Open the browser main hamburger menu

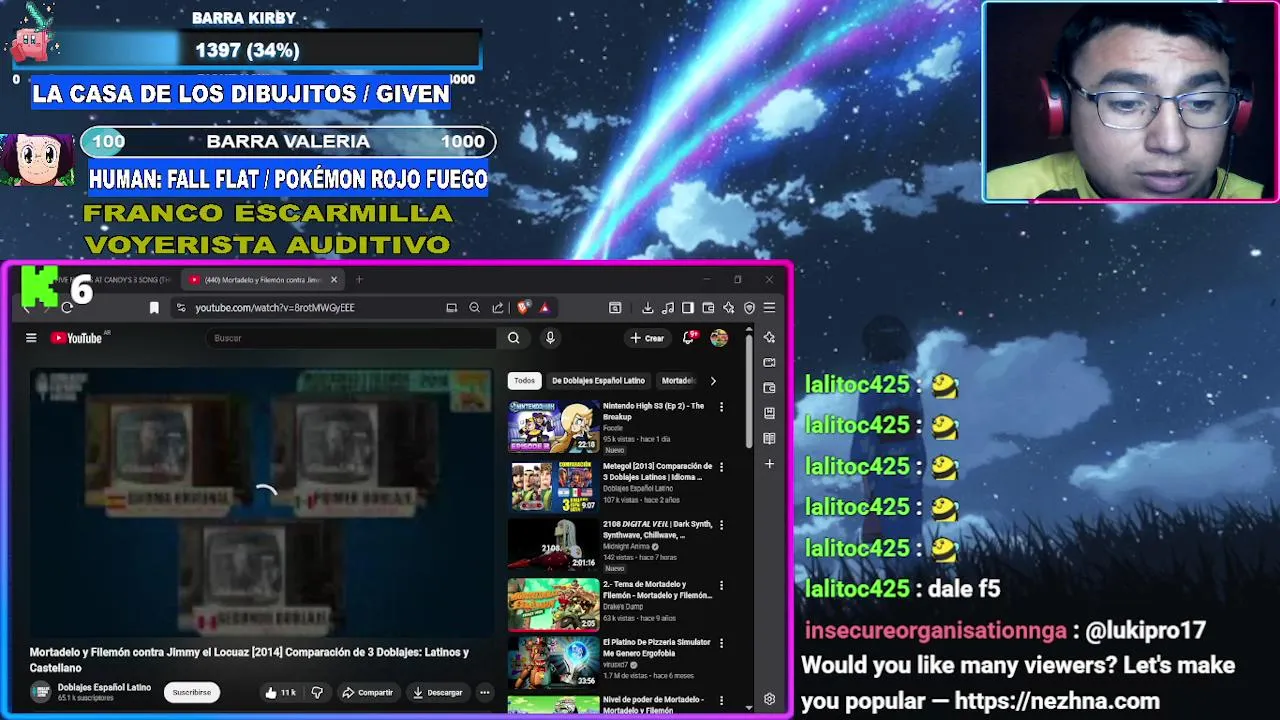click(x=769, y=308)
